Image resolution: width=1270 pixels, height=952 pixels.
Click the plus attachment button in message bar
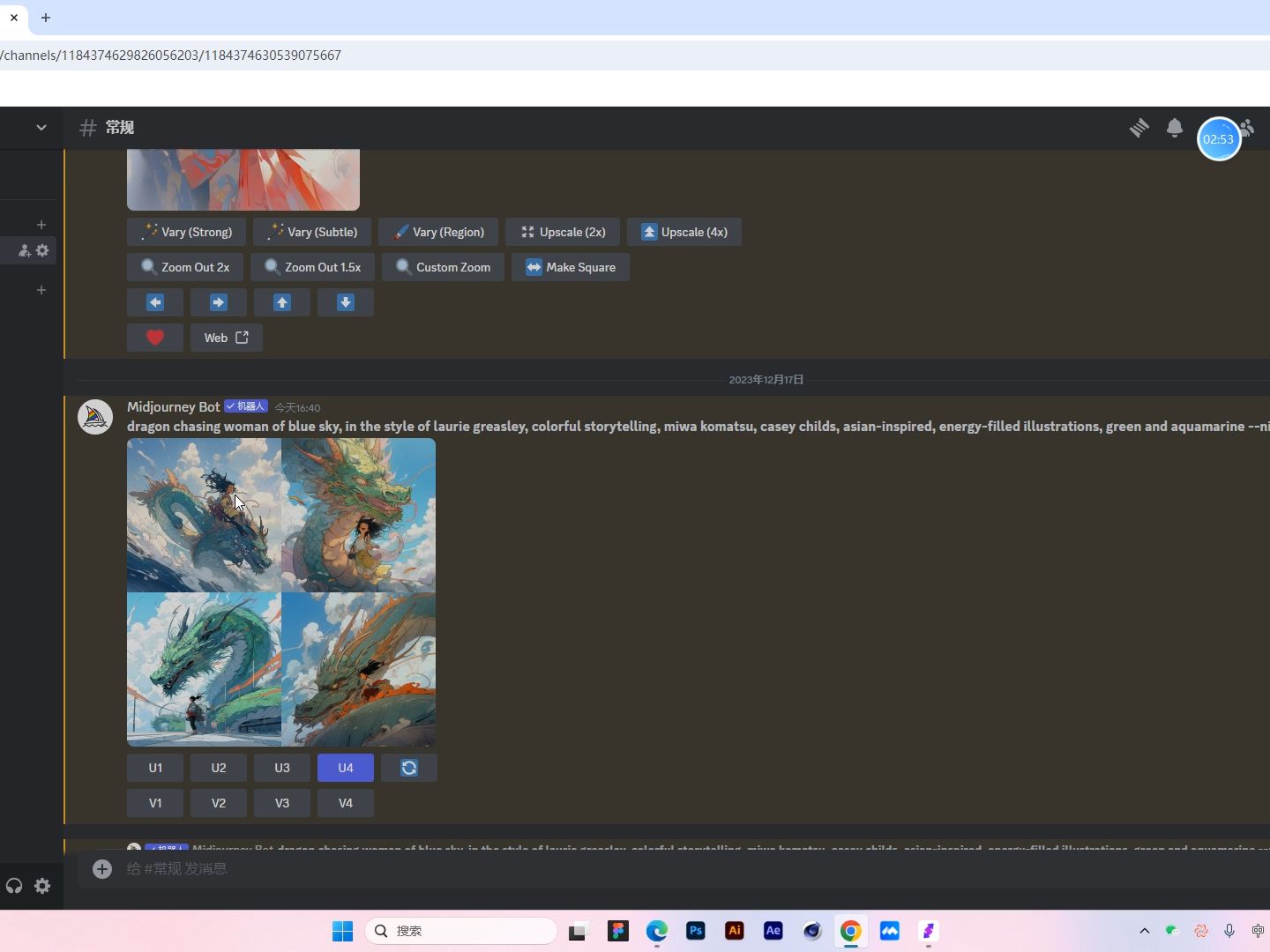point(102,869)
